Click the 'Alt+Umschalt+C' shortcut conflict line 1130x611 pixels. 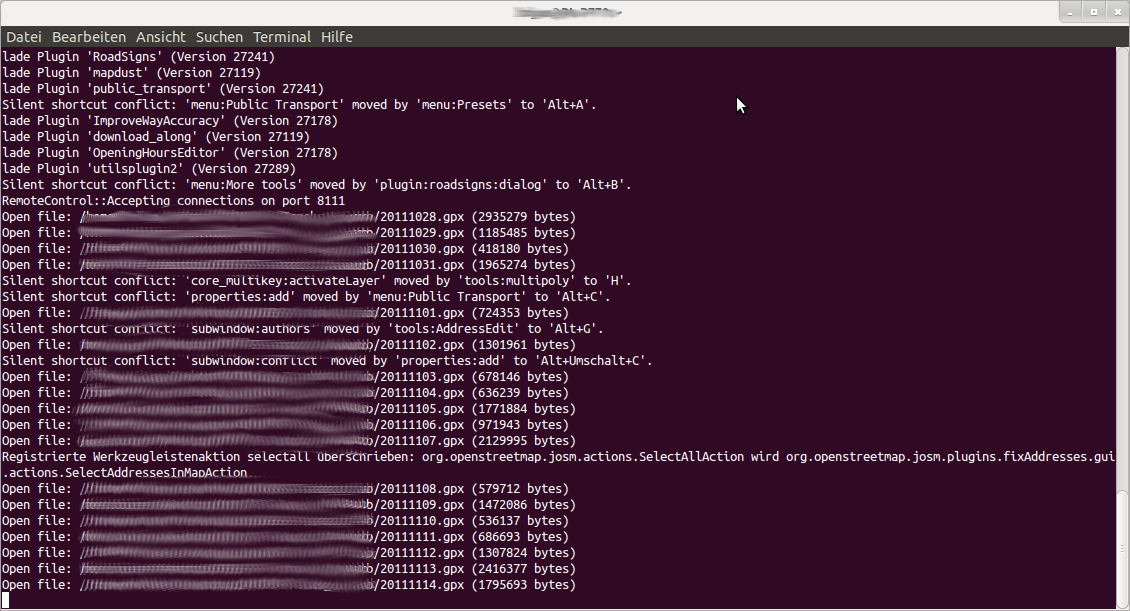327,361
